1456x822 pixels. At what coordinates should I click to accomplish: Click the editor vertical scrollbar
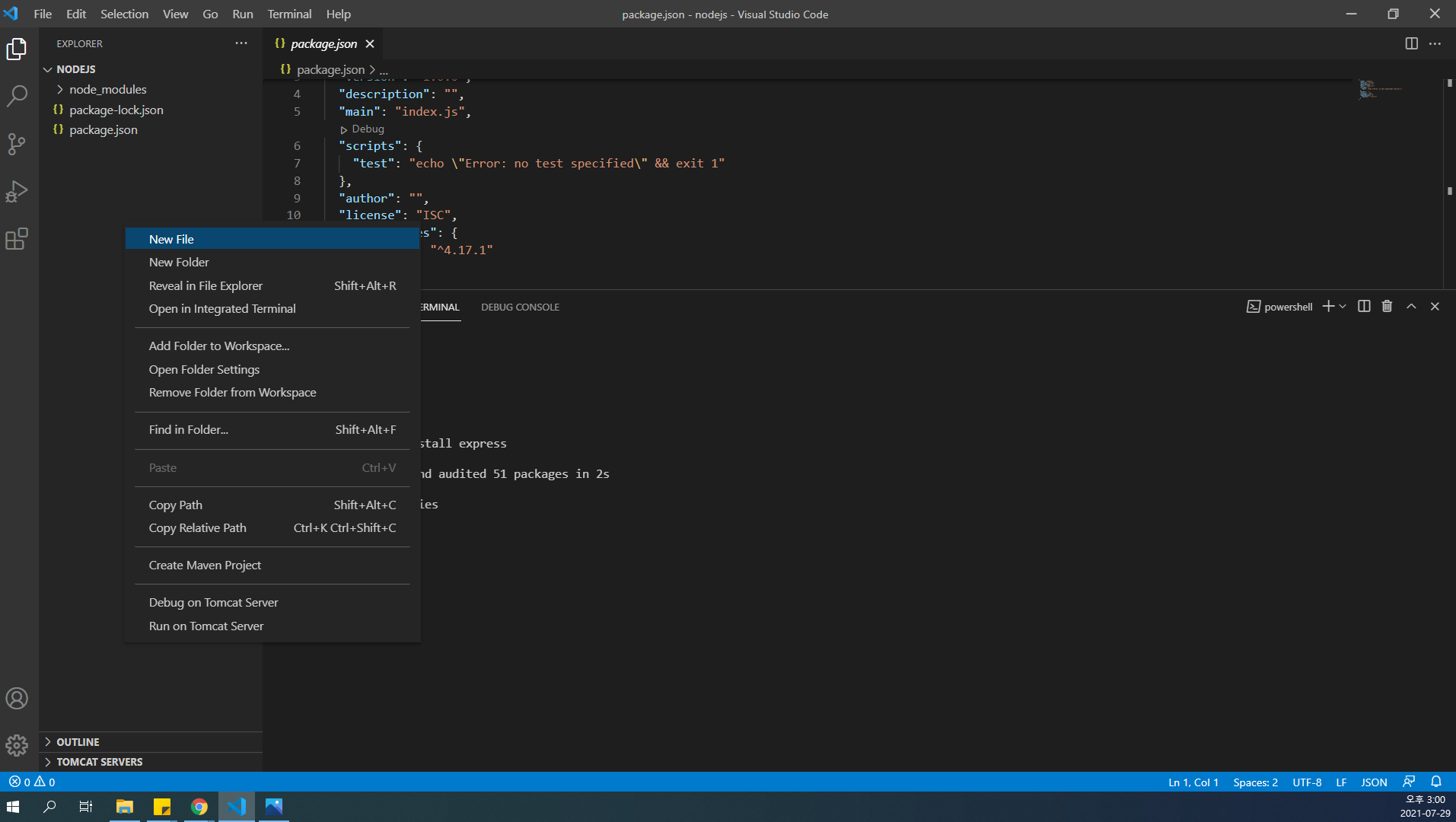click(1449, 183)
